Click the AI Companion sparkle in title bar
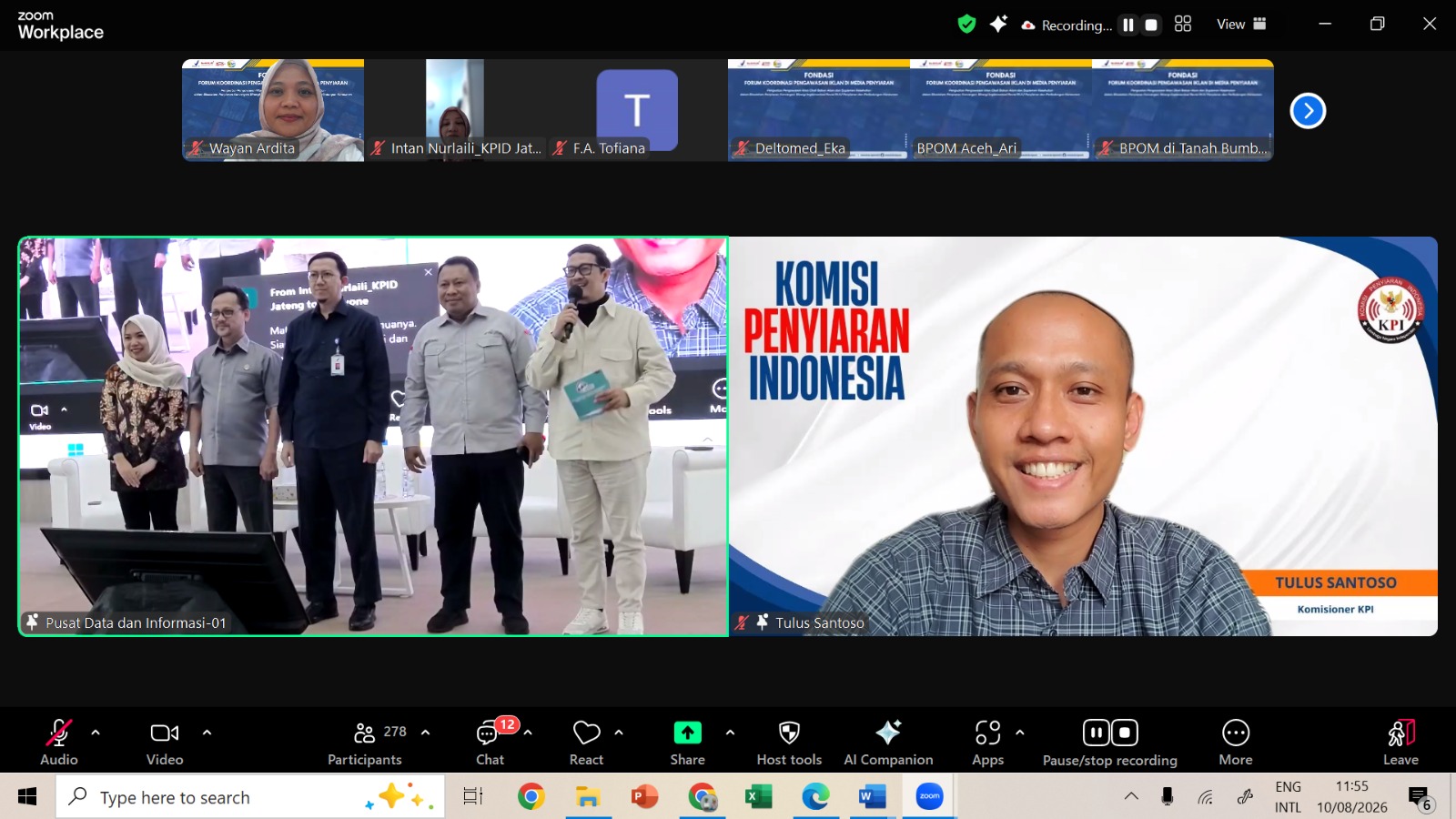1456x819 pixels. pyautogui.click(x=998, y=25)
